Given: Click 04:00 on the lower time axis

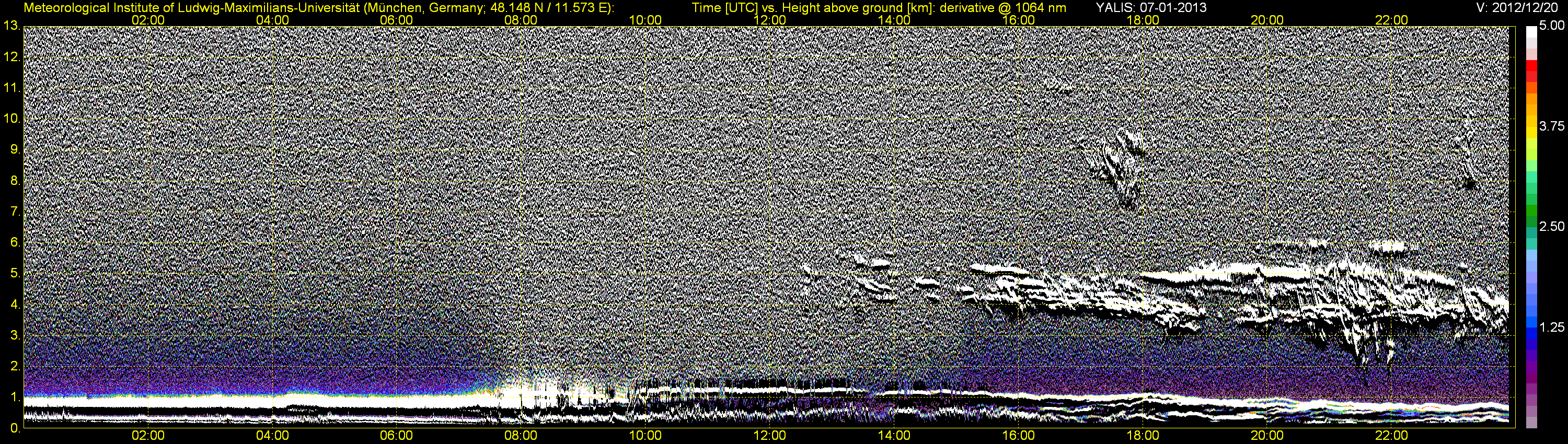Looking at the screenshot, I should click(x=272, y=436).
